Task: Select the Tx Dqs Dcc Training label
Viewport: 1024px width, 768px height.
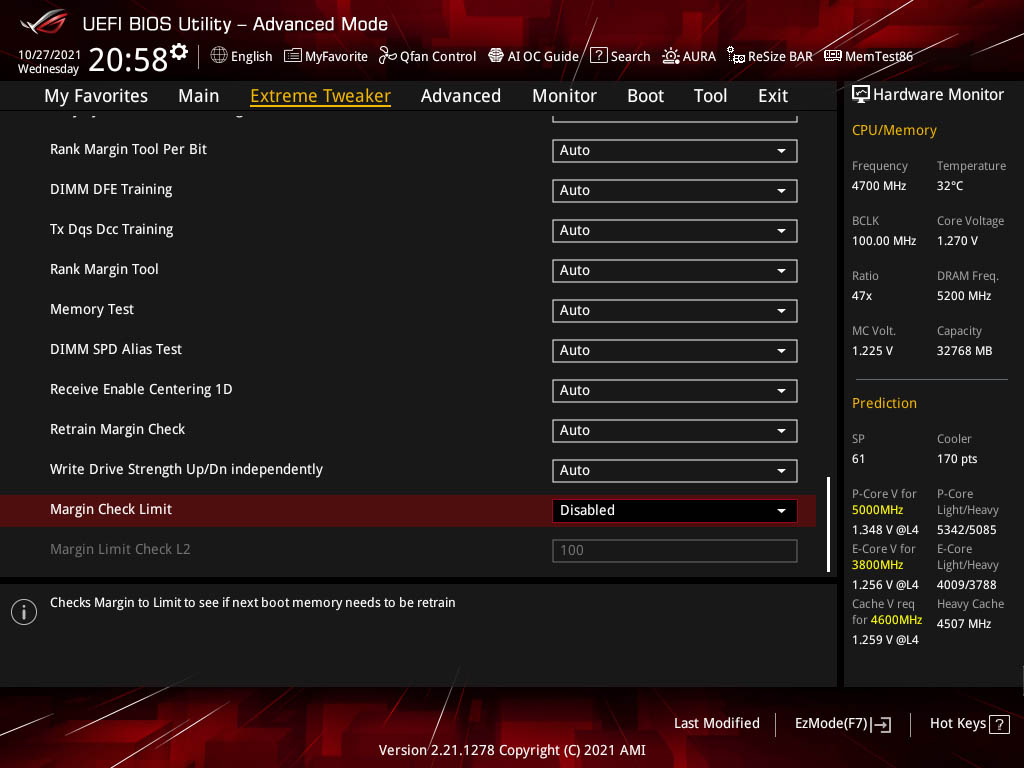Action: coord(112,229)
